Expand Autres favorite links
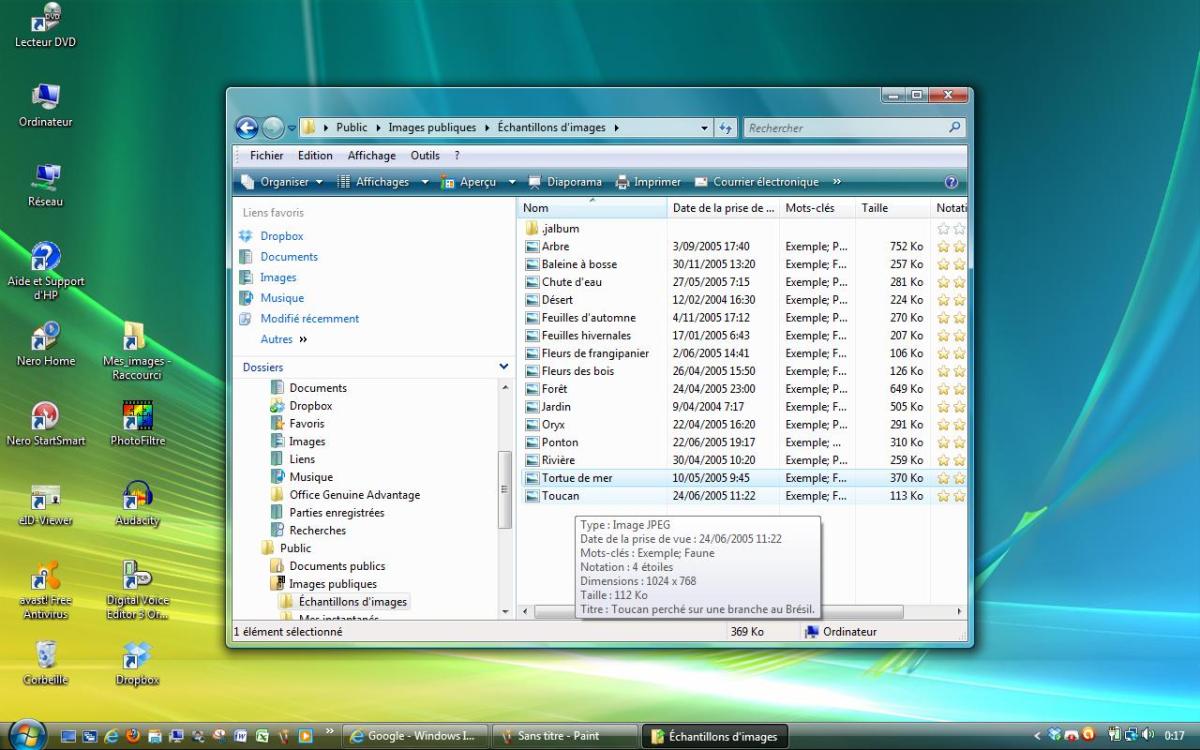1200x750 pixels. click(284, 339)
